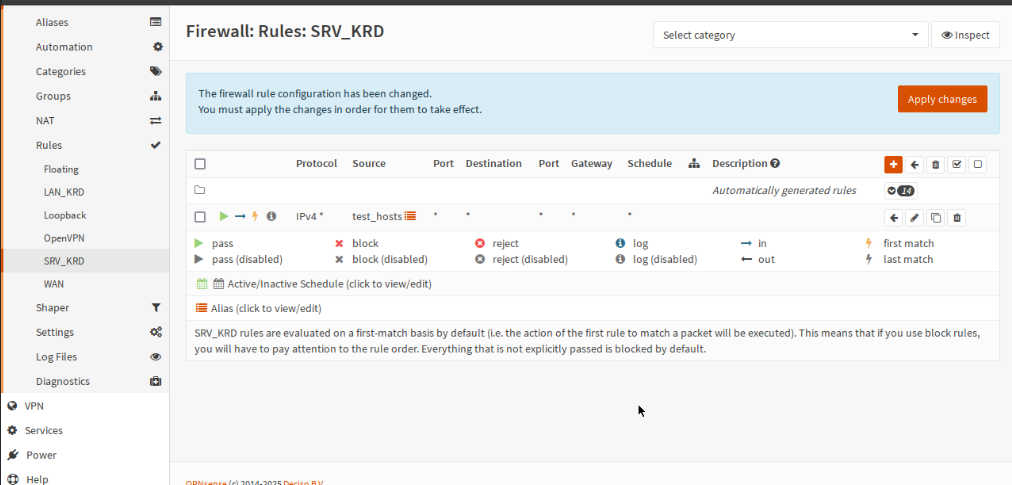Click the enable selected rules checkmark button
1012x485 pixels.
pyautogui.click(x=957, y=164)
